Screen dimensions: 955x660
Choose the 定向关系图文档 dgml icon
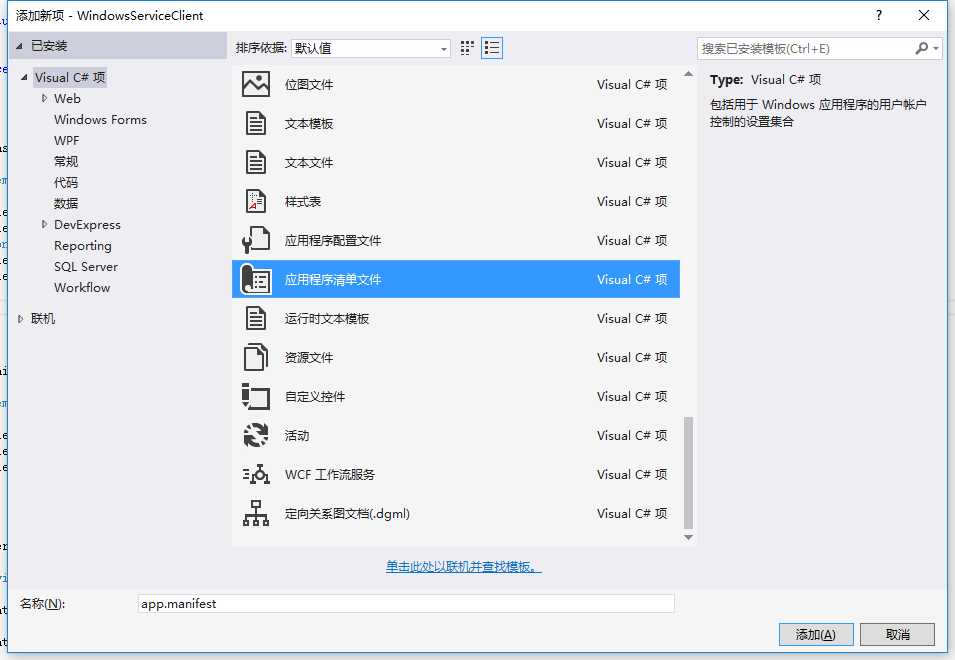click(x=256, y=513)
